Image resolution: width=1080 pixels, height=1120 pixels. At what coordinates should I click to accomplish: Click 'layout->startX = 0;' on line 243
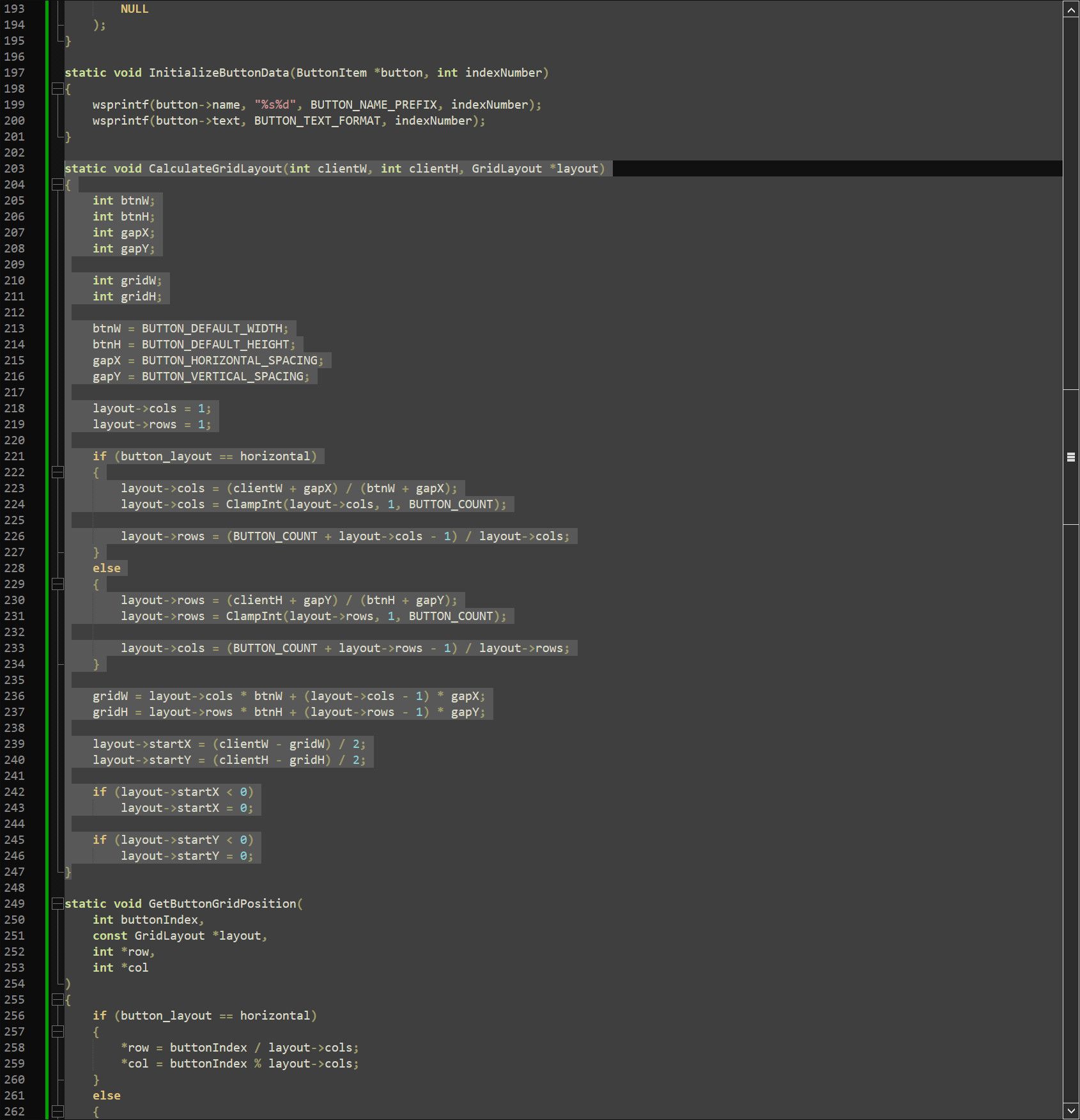pyautogui.click(x=187, y=808)
